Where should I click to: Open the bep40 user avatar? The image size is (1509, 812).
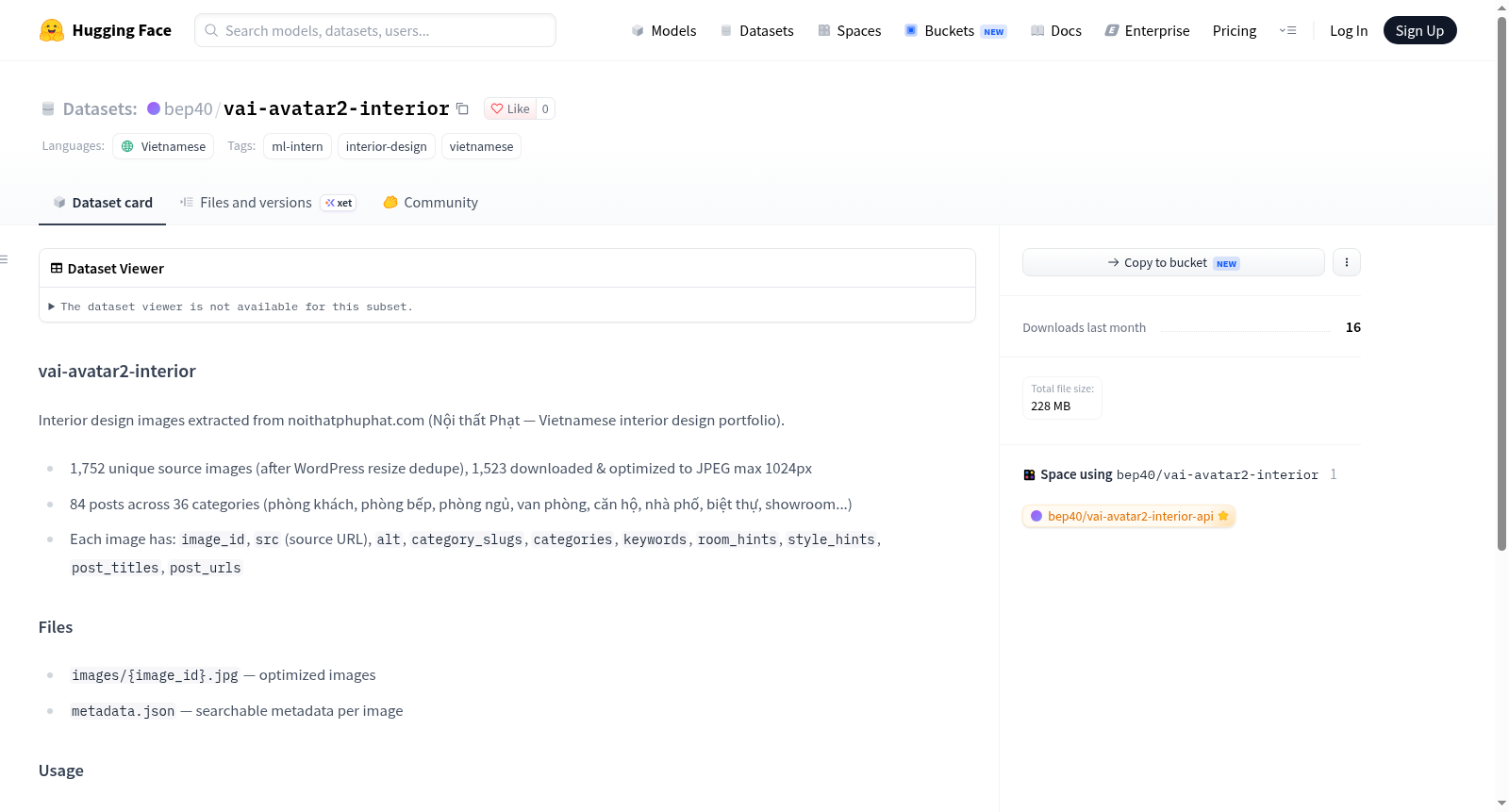click(x=154, y=108)
